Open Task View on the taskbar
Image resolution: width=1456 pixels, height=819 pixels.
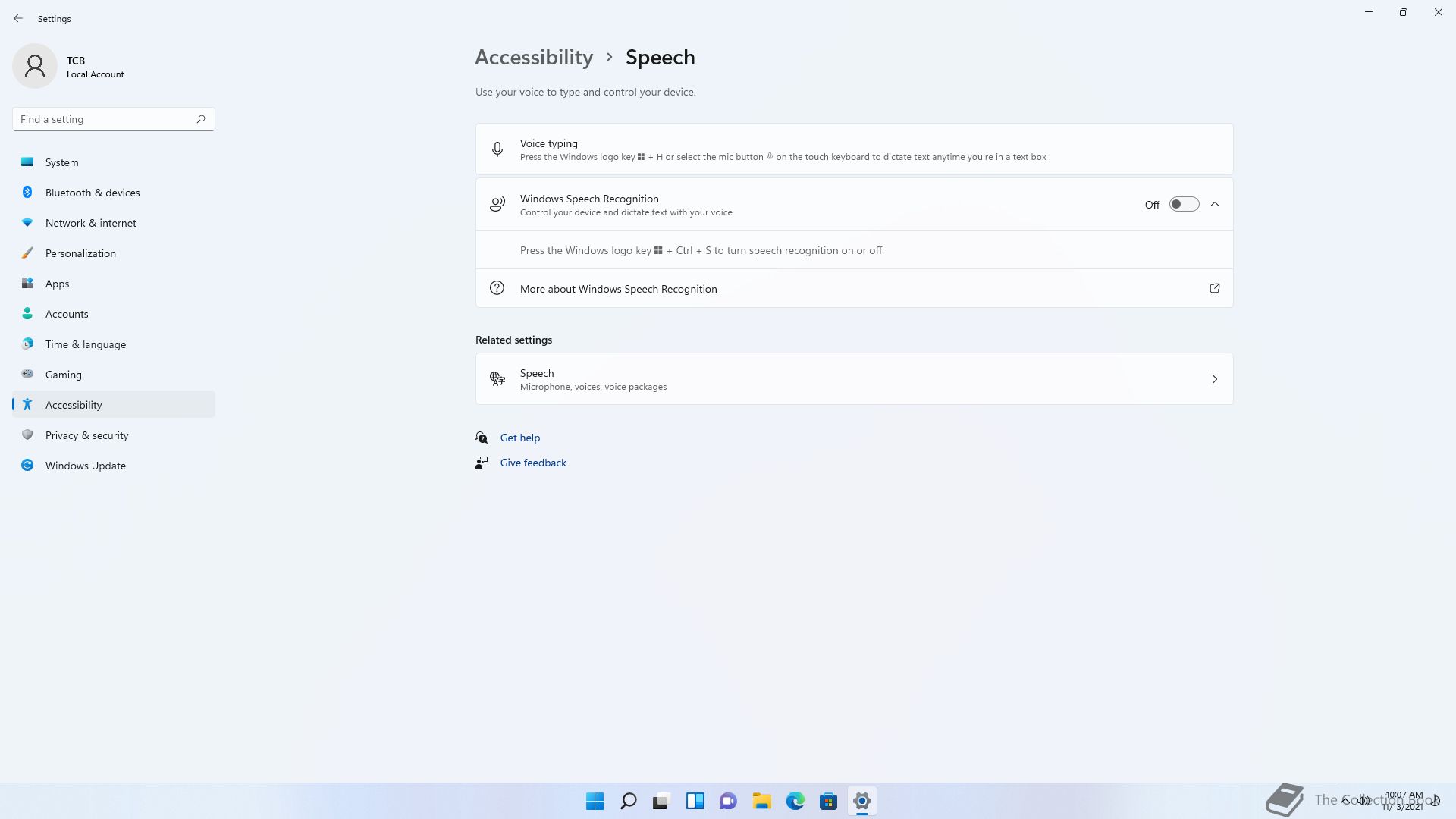click(x=661, y=801)
